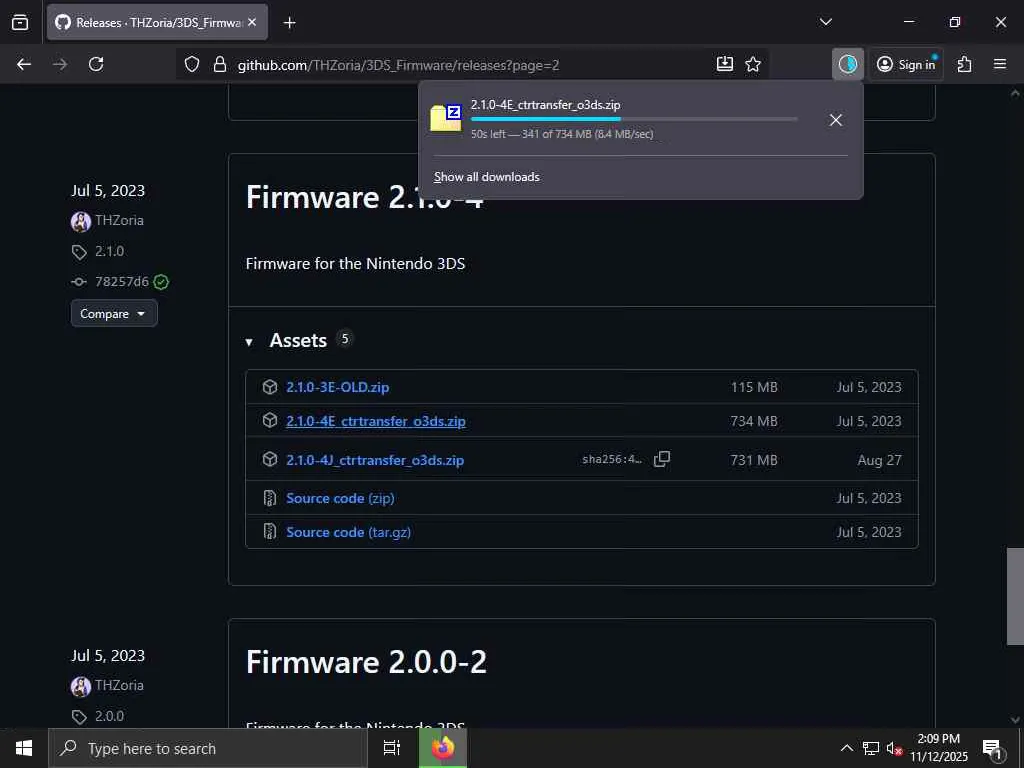Click the zip file icon in downloads panel
The height and width of the screenshot is (768, 1024).
pos(446,118)
